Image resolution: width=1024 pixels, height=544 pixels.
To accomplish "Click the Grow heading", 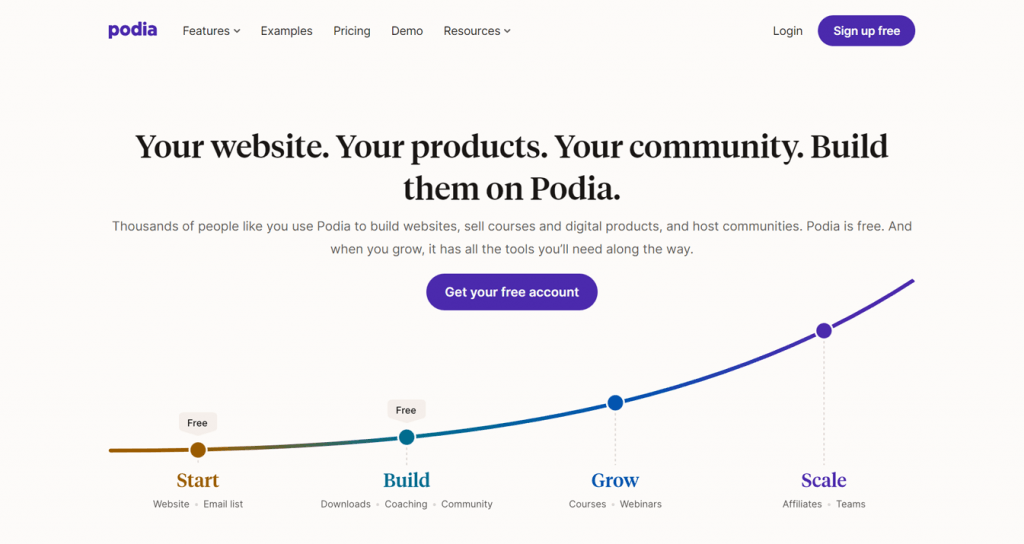I will [615, 480].
